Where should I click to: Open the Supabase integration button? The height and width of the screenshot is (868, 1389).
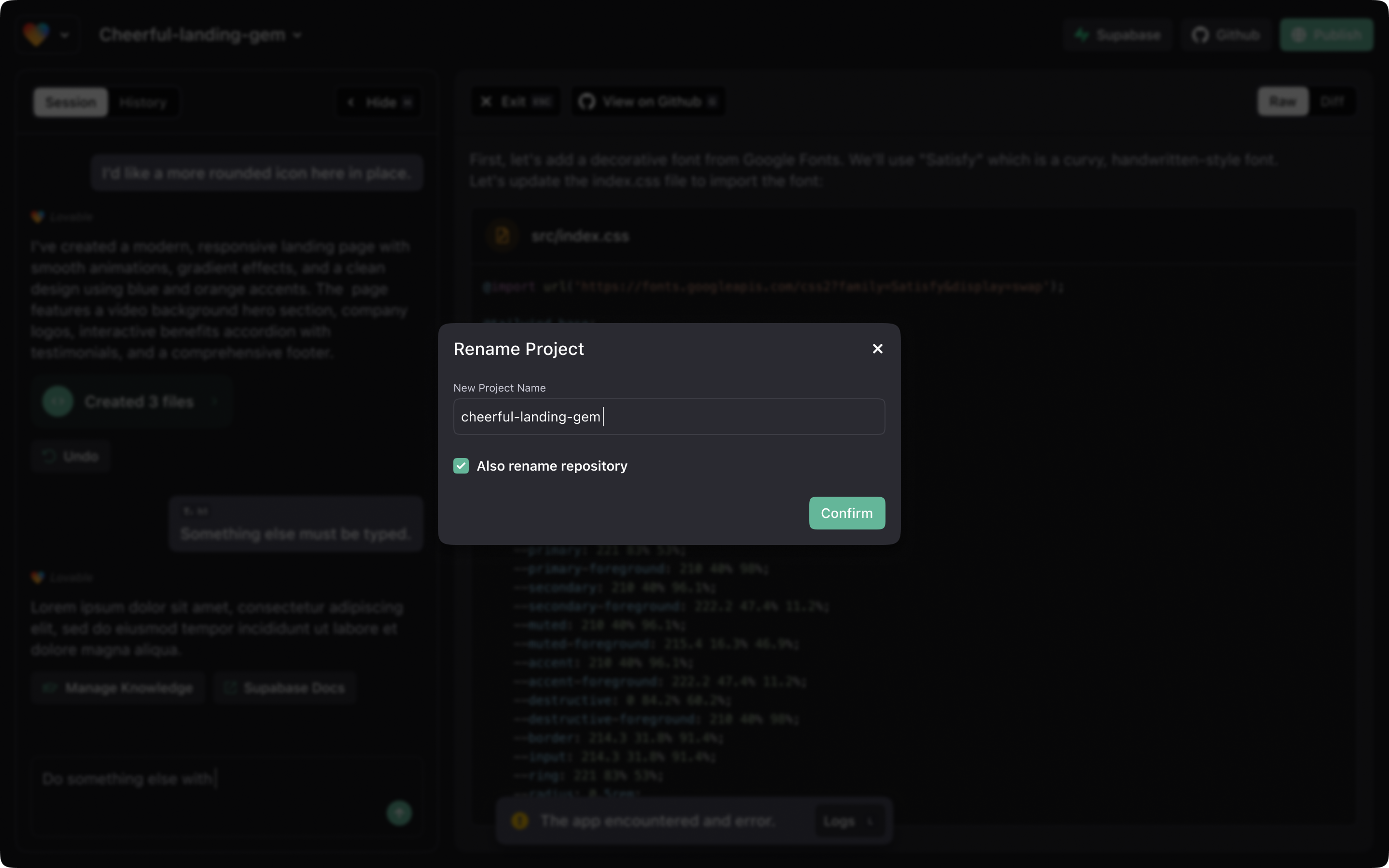tap(1117, 35)
